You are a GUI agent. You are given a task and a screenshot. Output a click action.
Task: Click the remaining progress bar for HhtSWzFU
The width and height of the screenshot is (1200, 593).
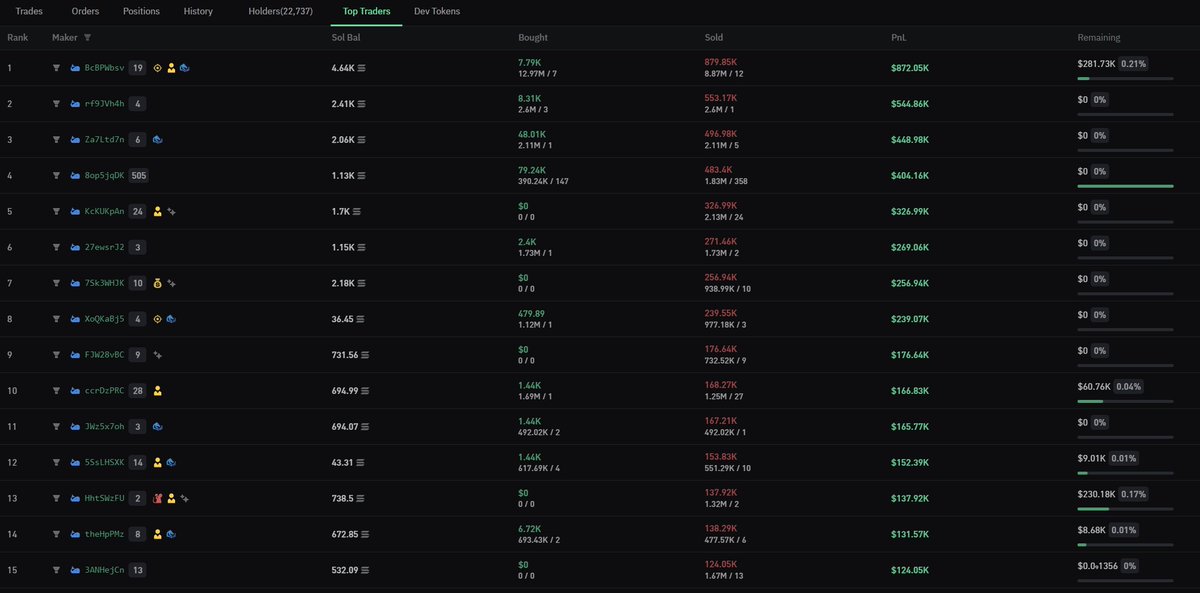pyautogui.click(x=1125, y=509)
